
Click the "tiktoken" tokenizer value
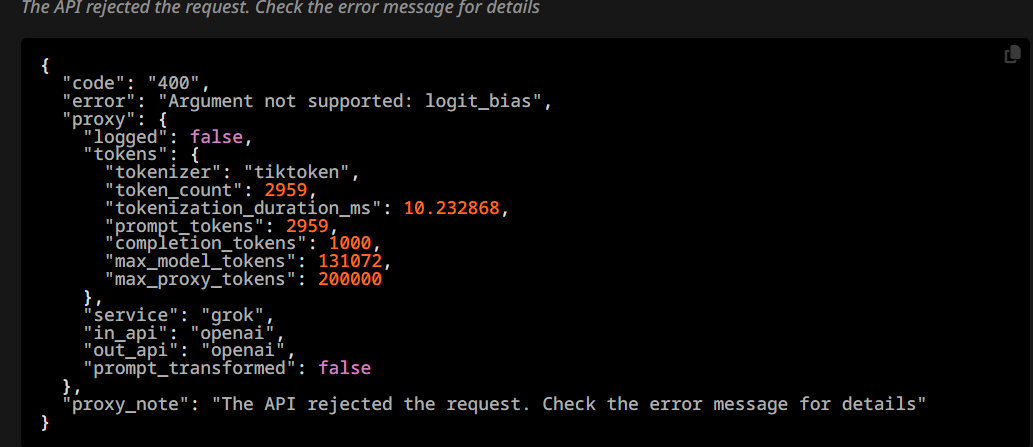click(x=296, y=173)
